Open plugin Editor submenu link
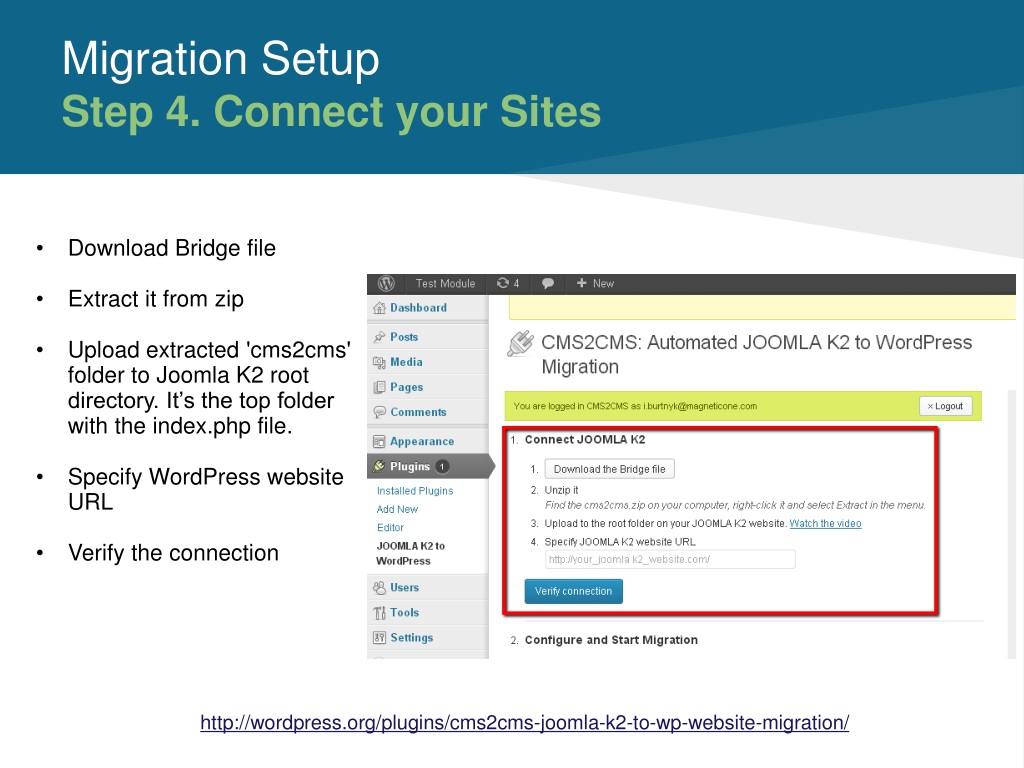Image resolution: width=1024 pixels, height=768 pixels. pyautogui.click(x=390, y=528)
